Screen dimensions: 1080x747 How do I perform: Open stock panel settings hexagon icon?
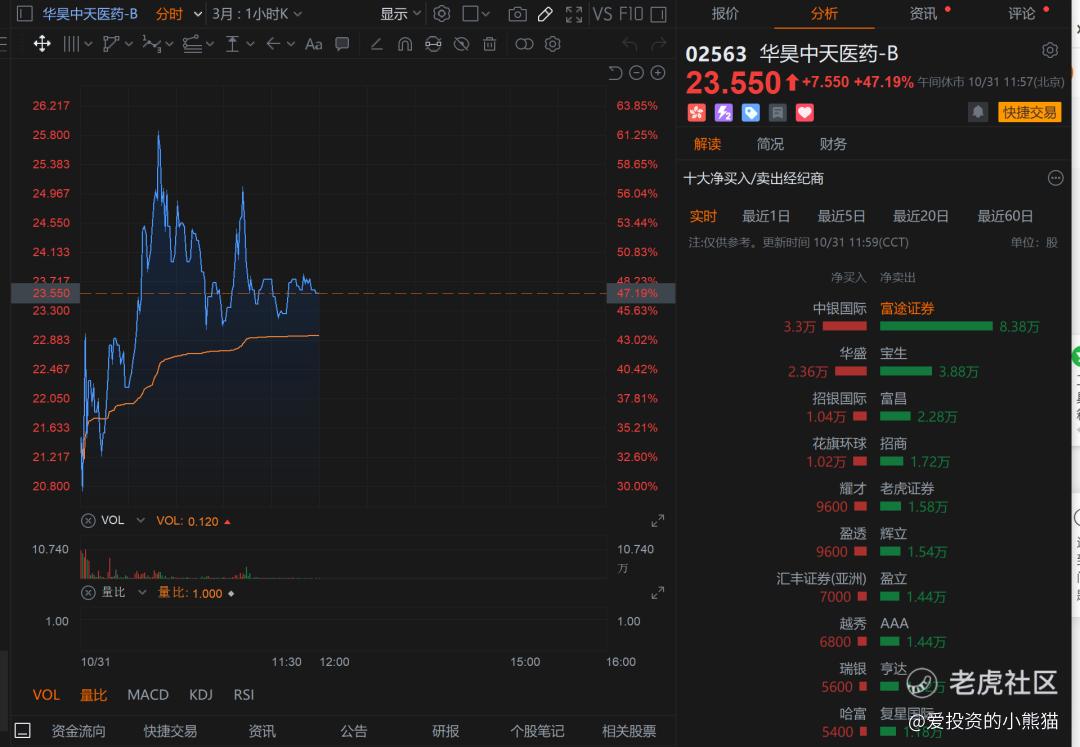click(1050, 50)
